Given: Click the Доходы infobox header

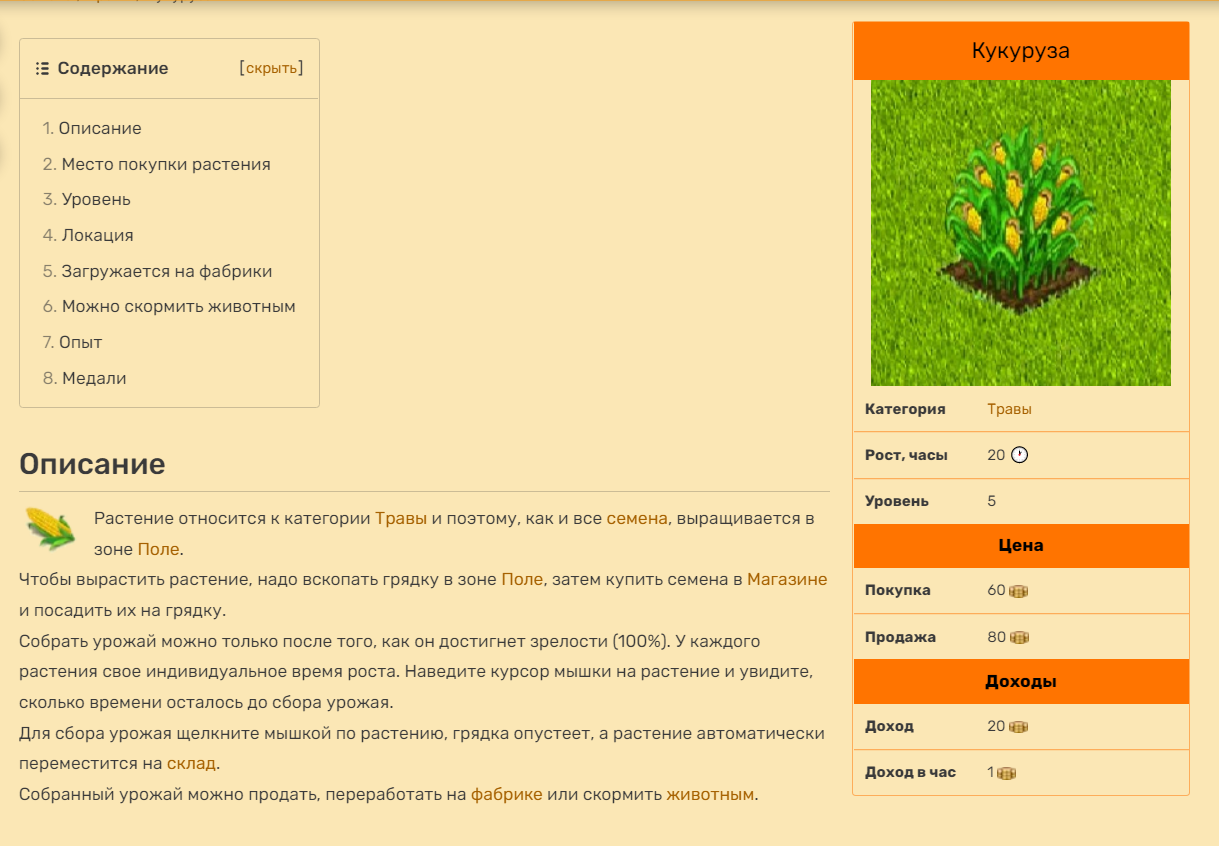Looking at the screenshot, I should click(x=1021, y=682).
